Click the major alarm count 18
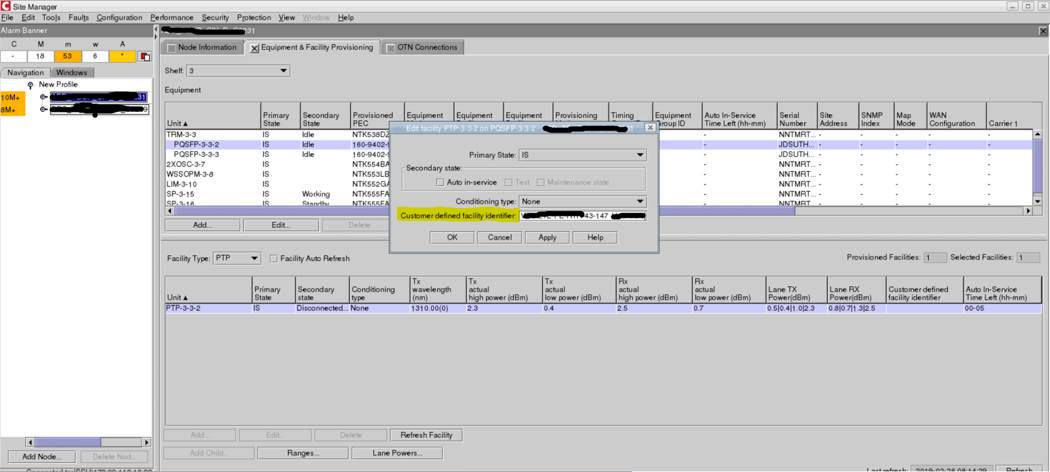 coord(40,57)
